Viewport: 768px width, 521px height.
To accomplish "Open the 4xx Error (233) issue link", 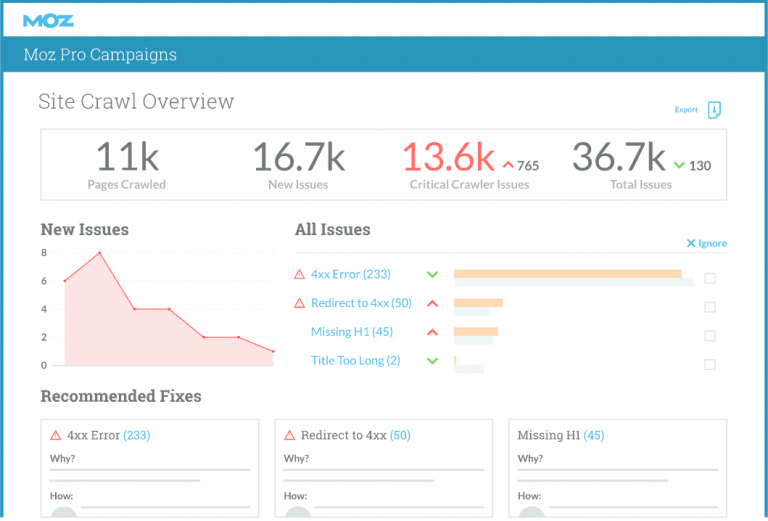I will tap(351, 274).
